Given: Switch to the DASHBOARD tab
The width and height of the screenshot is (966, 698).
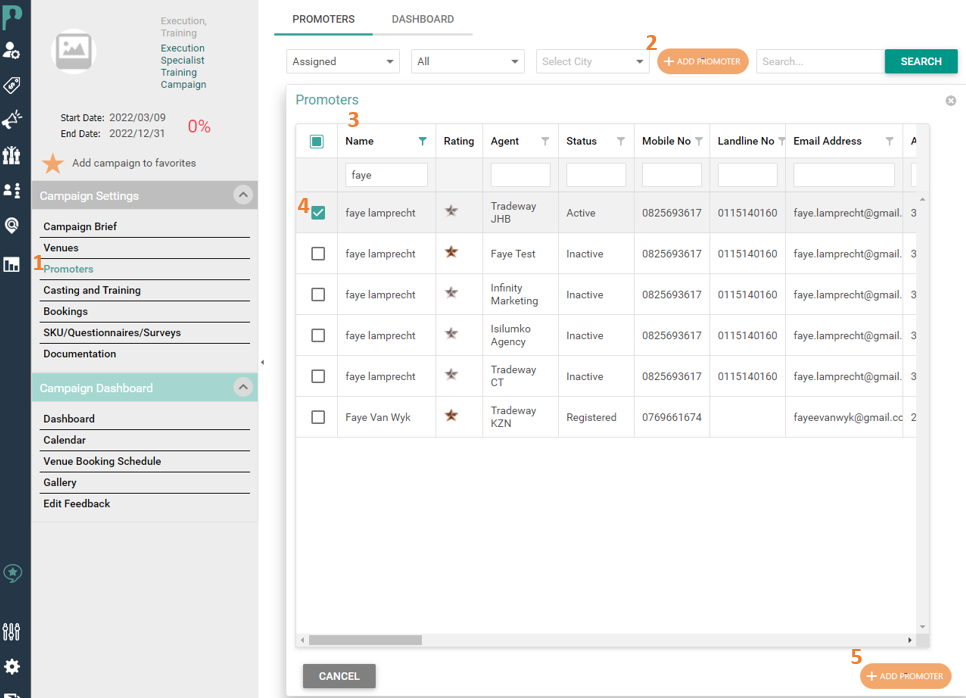Looking at the screenshot, I should tap(422, 18).
